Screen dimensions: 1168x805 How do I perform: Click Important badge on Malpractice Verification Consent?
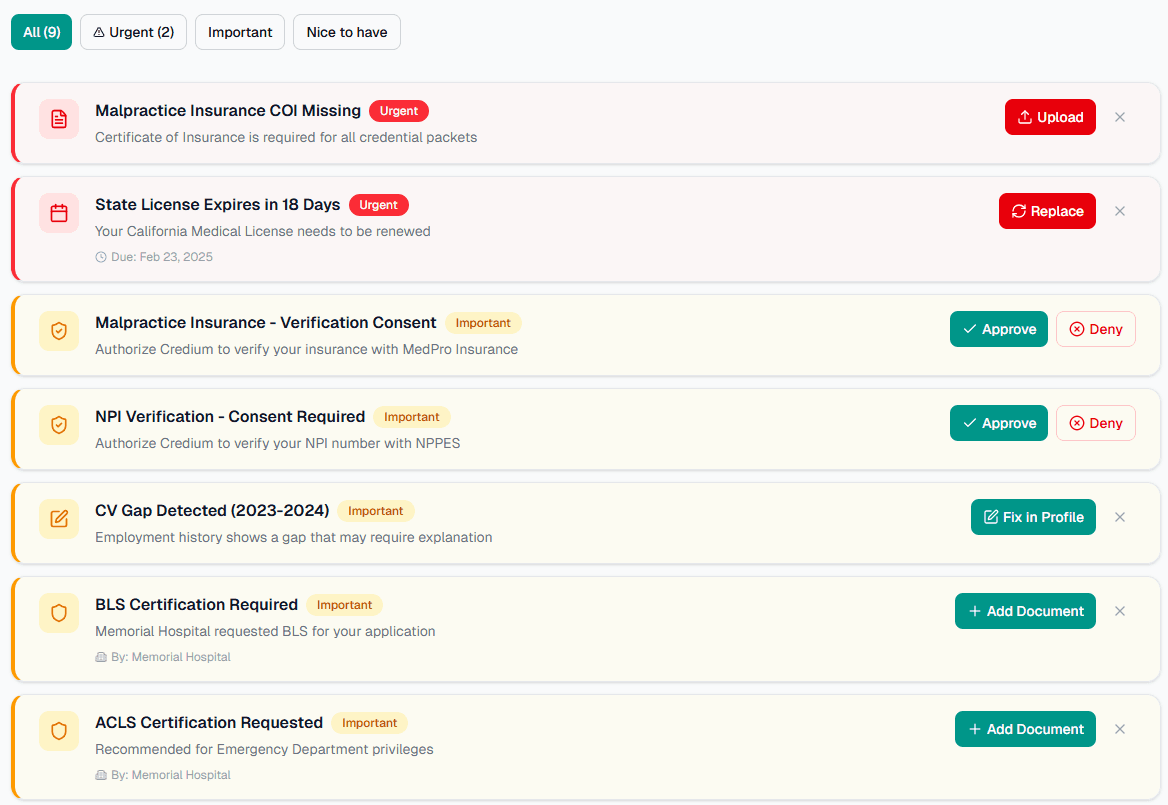(483, 322)
